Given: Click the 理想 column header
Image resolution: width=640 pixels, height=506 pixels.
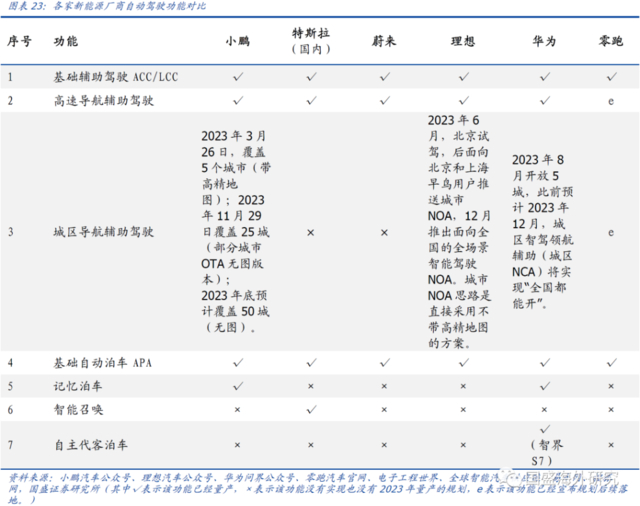Looking at the screenshot, I should coord(463,41).
